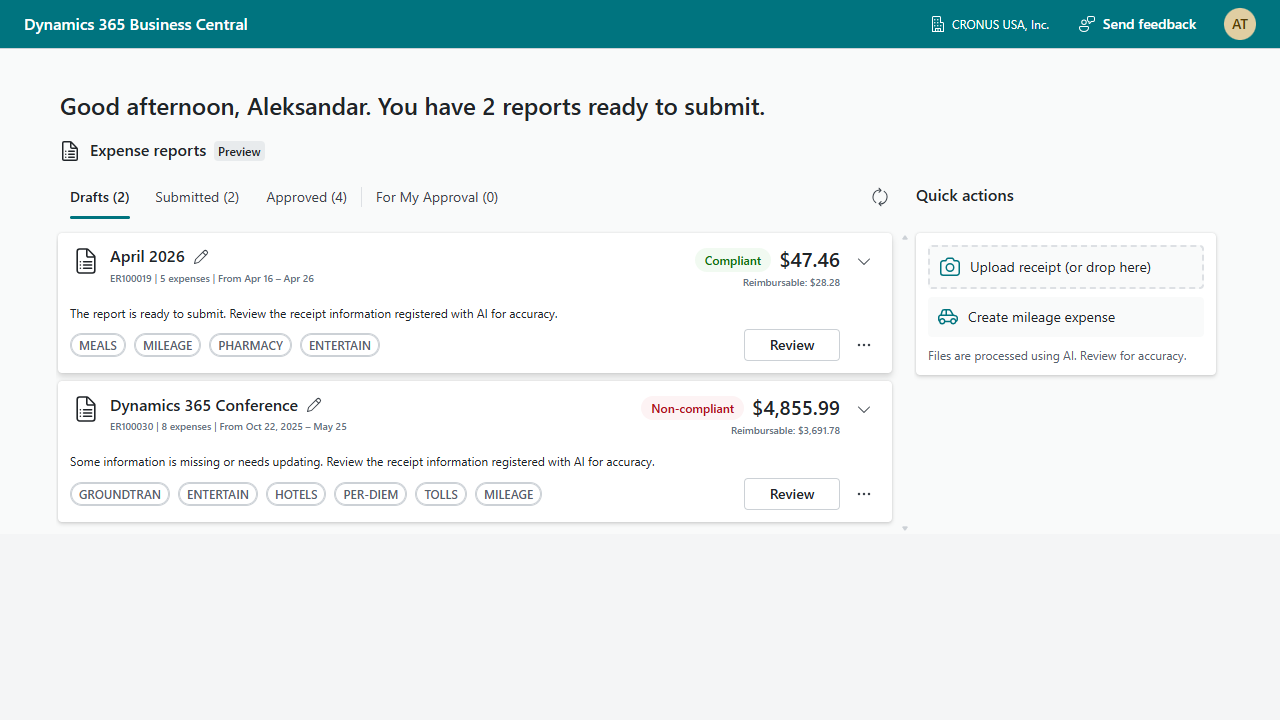The width and height of the screenshot is (1280, 720).
Task: Expand the Dynamics 365 Conference chevron
Action: tap(864, 409)
